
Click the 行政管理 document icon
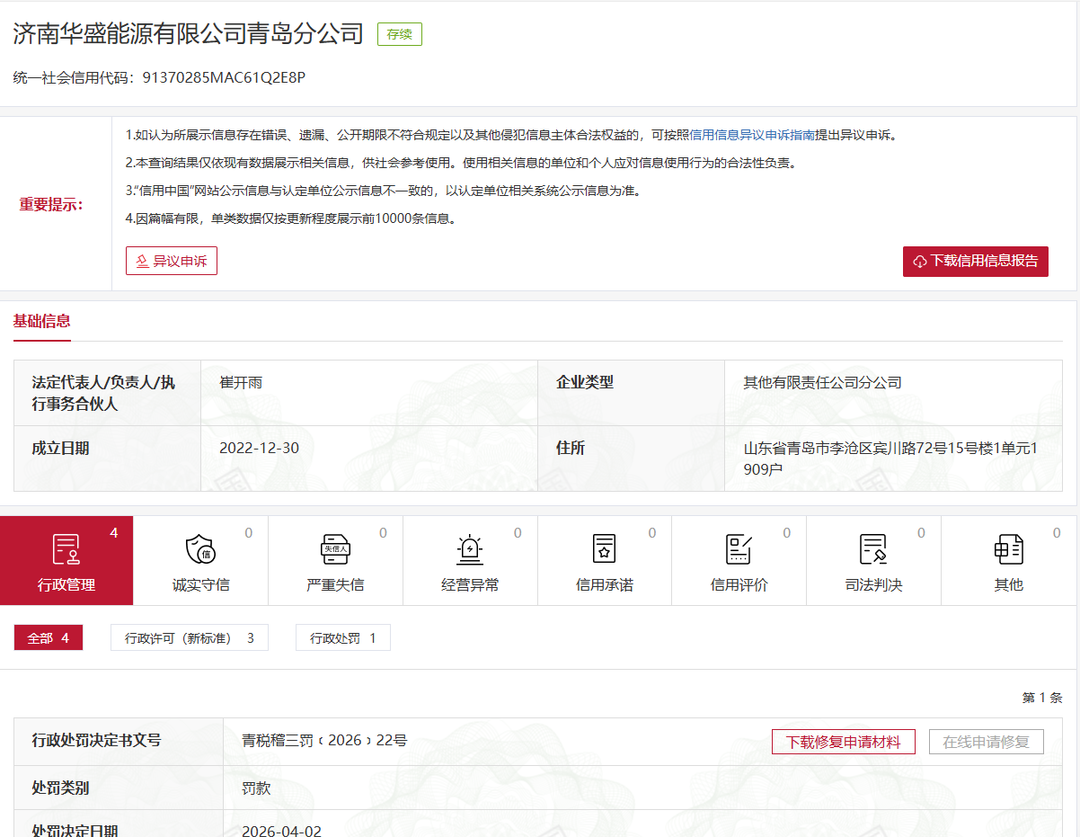(66, 549)
